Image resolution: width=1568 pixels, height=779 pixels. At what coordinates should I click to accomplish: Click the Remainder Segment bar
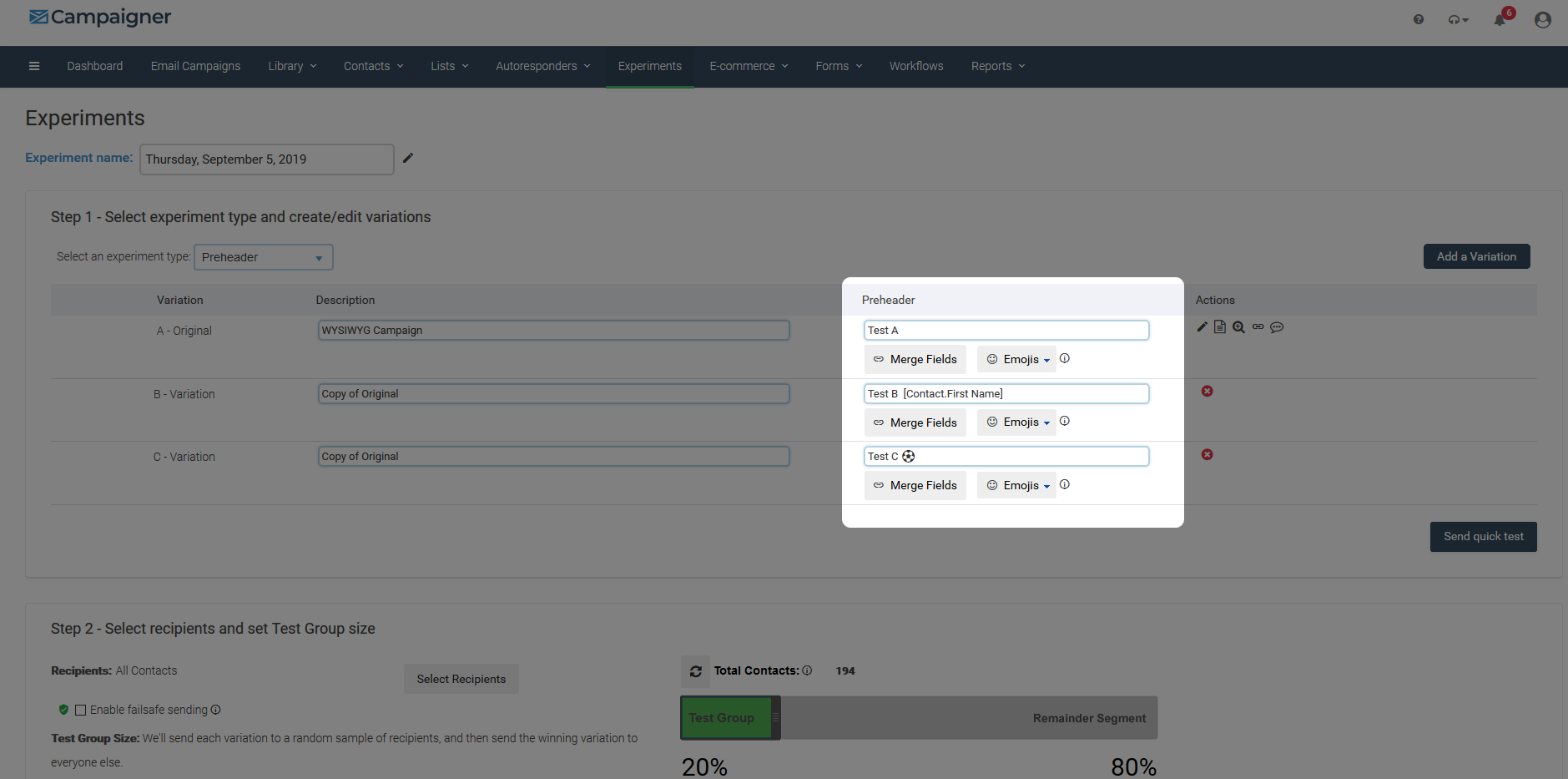pos(969,718)
